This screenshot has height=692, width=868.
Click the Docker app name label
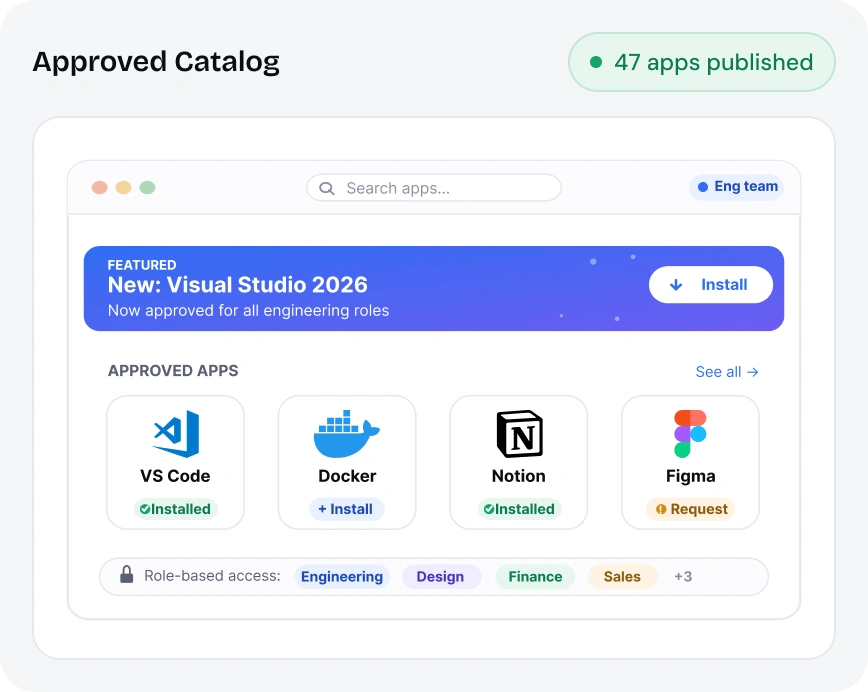347,476
